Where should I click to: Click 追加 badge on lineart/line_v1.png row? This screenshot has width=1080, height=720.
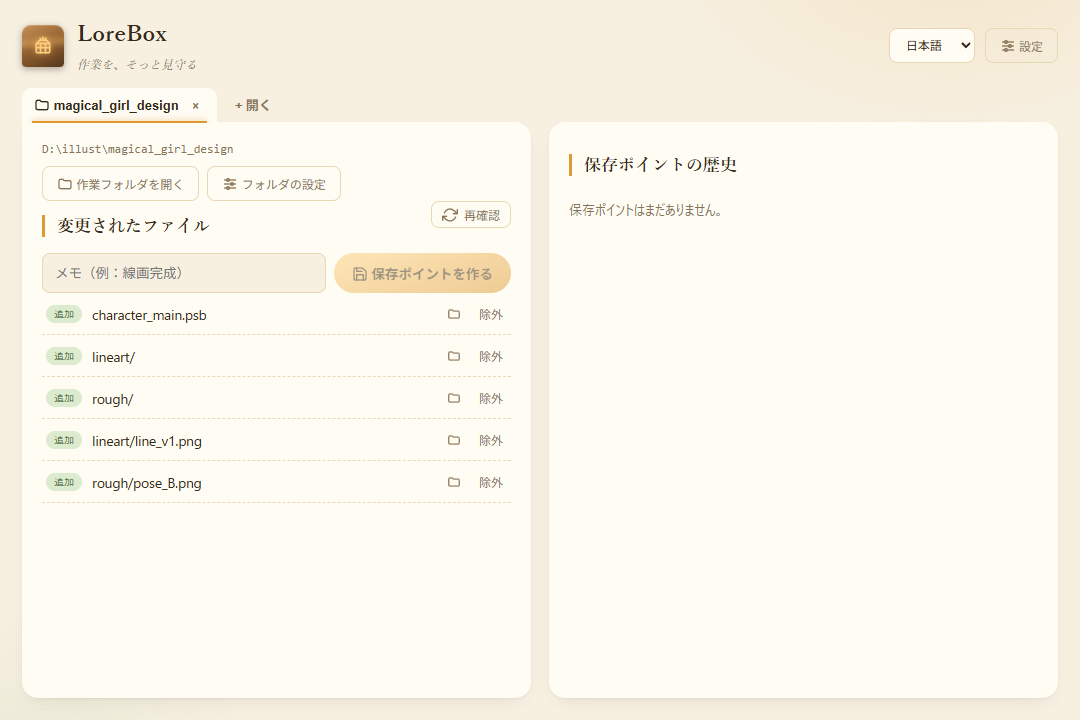click(64, 440)
